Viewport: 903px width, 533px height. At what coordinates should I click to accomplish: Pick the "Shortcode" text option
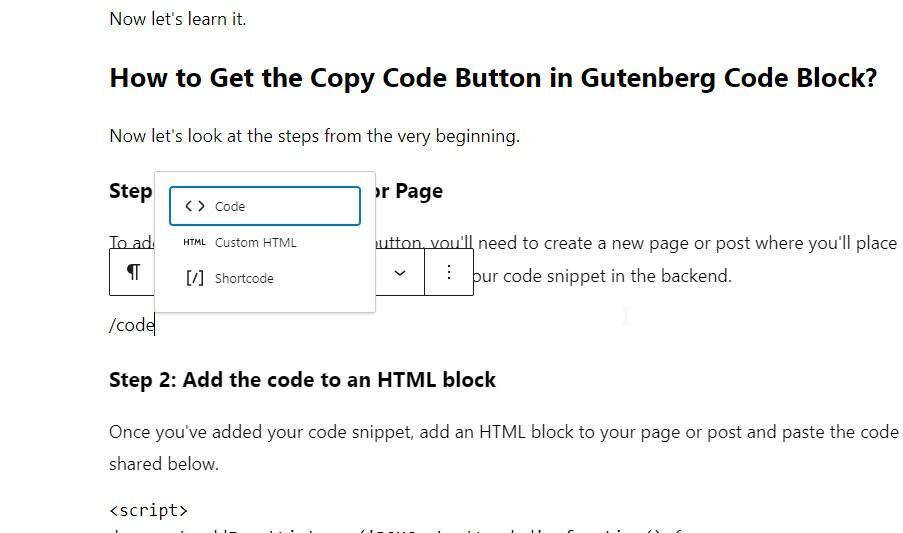[244, 279]
